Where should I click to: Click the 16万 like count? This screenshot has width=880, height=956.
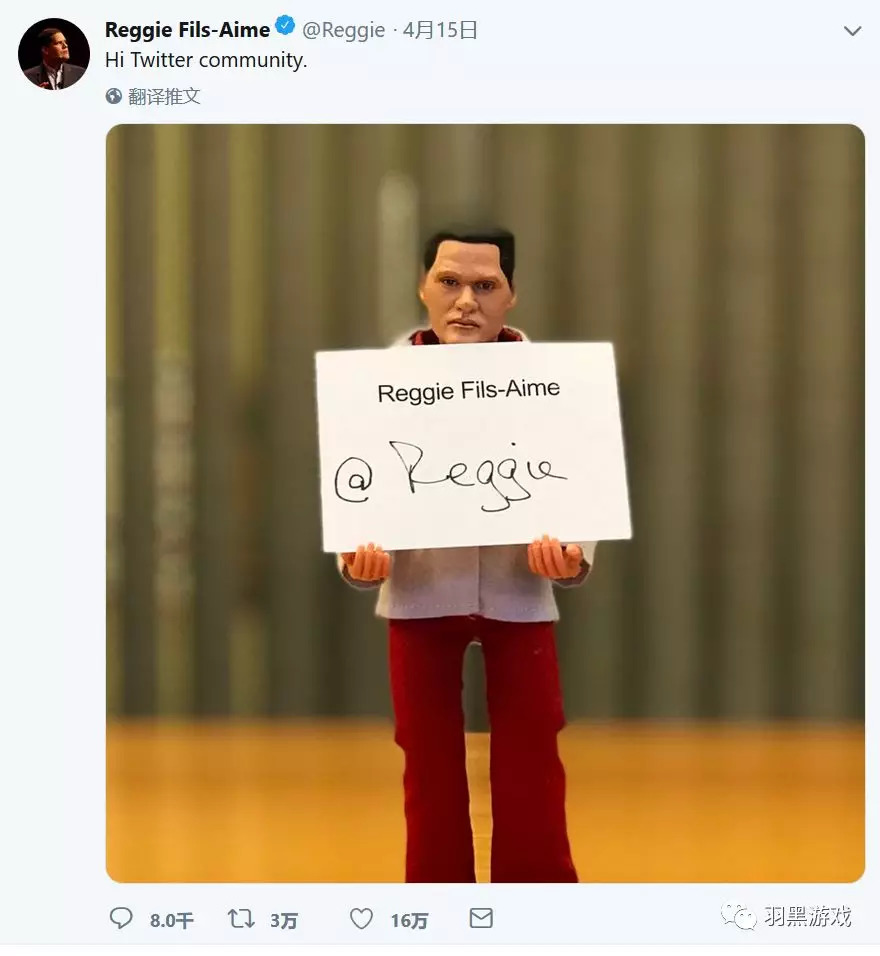[409, 921]
